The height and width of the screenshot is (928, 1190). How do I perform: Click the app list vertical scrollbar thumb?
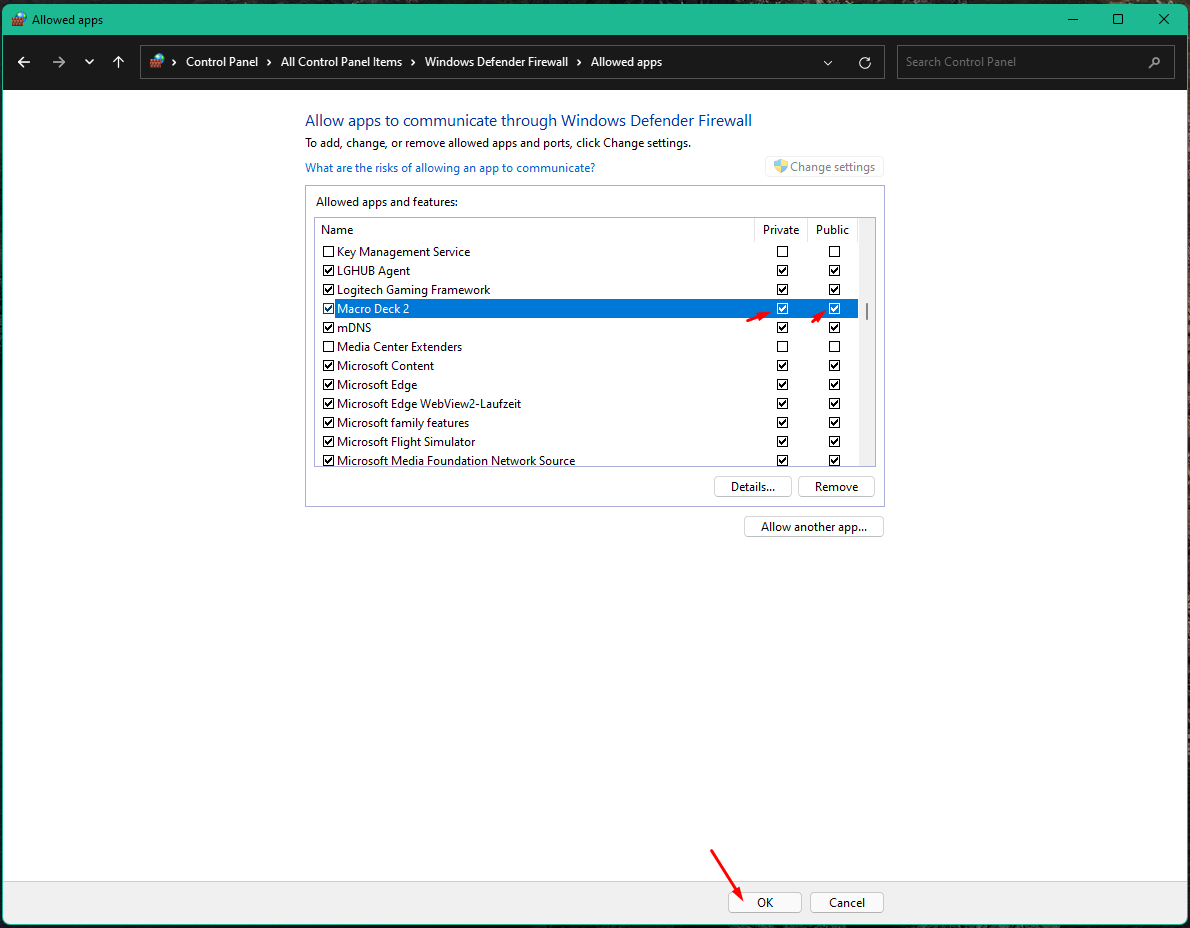point(867,311)
